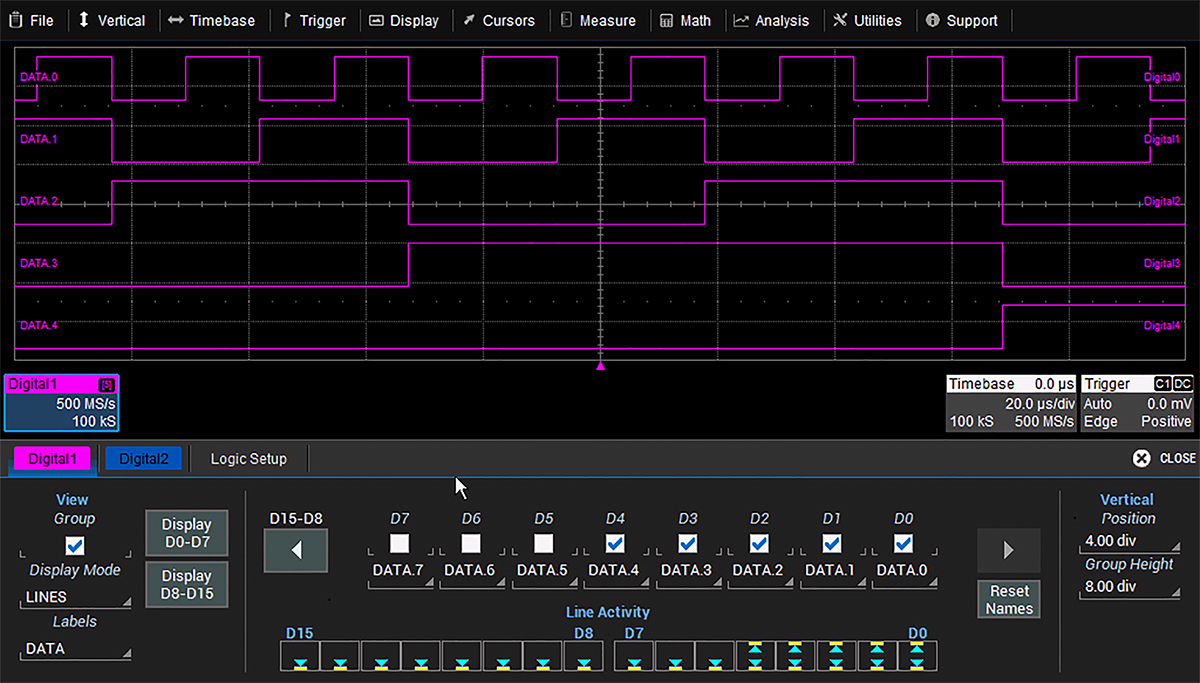This screenshot has height=683, width=1200.
Task: Open the Display Mode LINES dropdown
Action: 75,597
